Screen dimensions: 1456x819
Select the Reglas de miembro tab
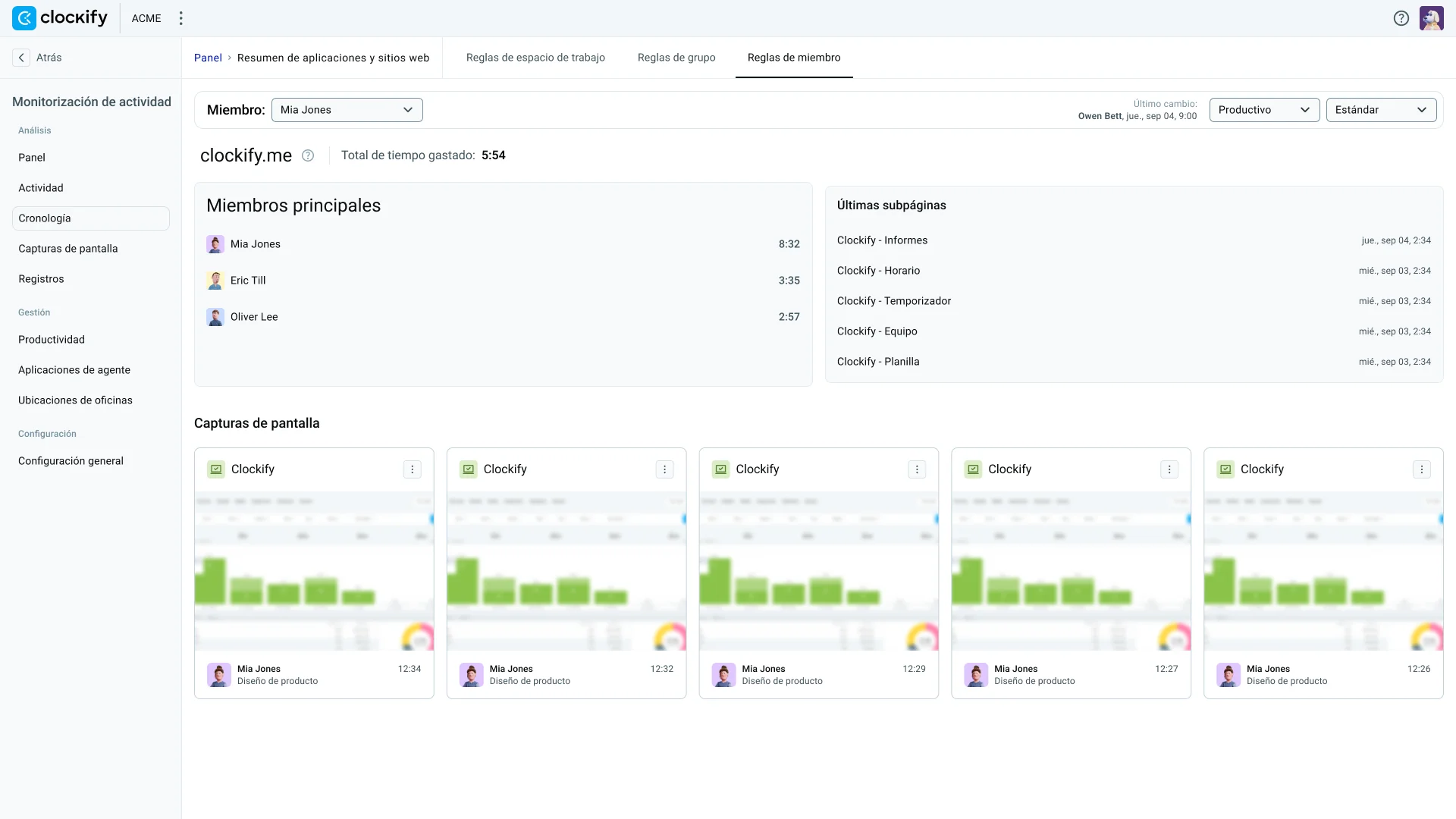pos(794,58)
